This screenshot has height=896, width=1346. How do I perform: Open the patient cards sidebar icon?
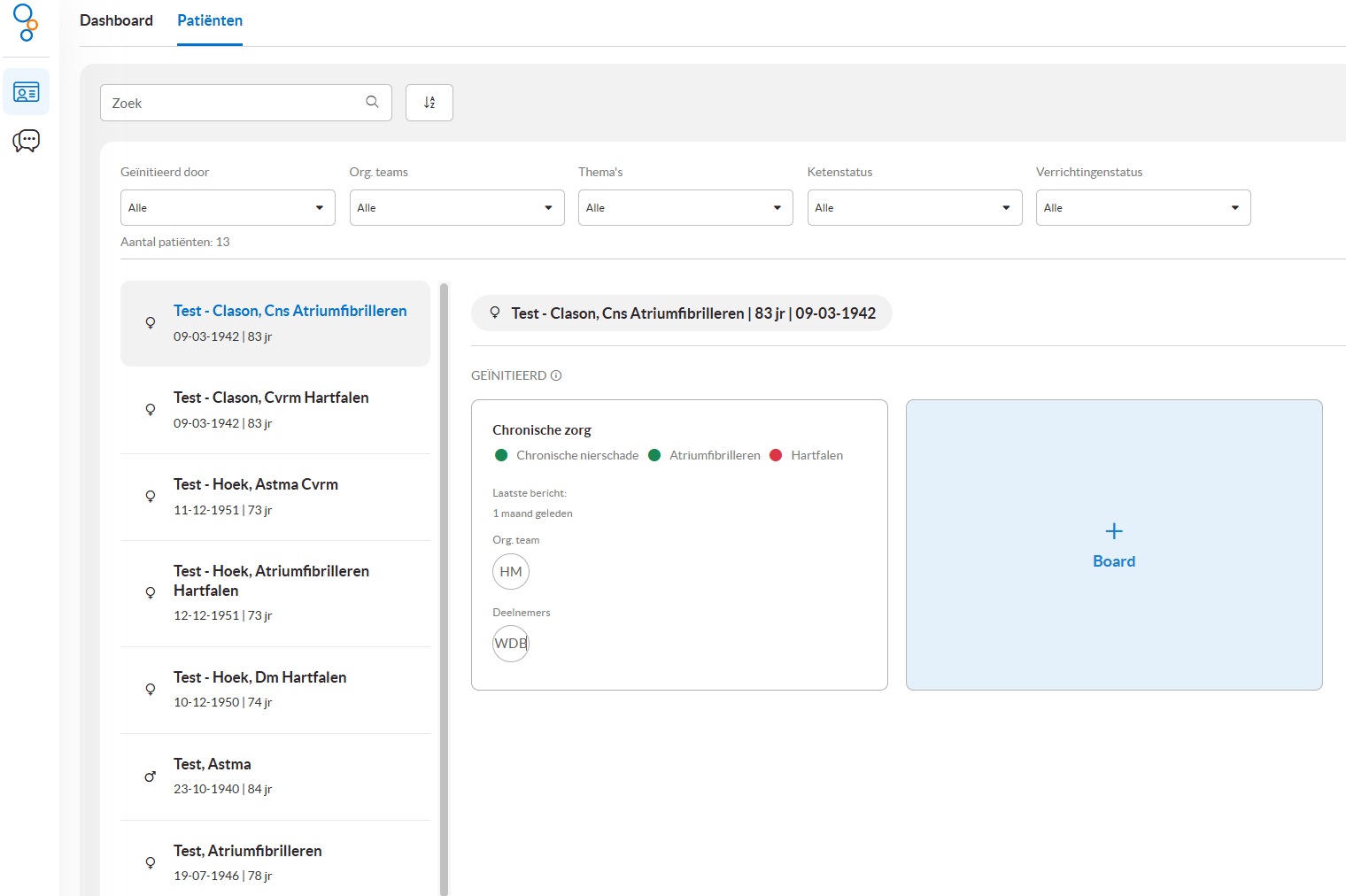[x=26, y=92]
